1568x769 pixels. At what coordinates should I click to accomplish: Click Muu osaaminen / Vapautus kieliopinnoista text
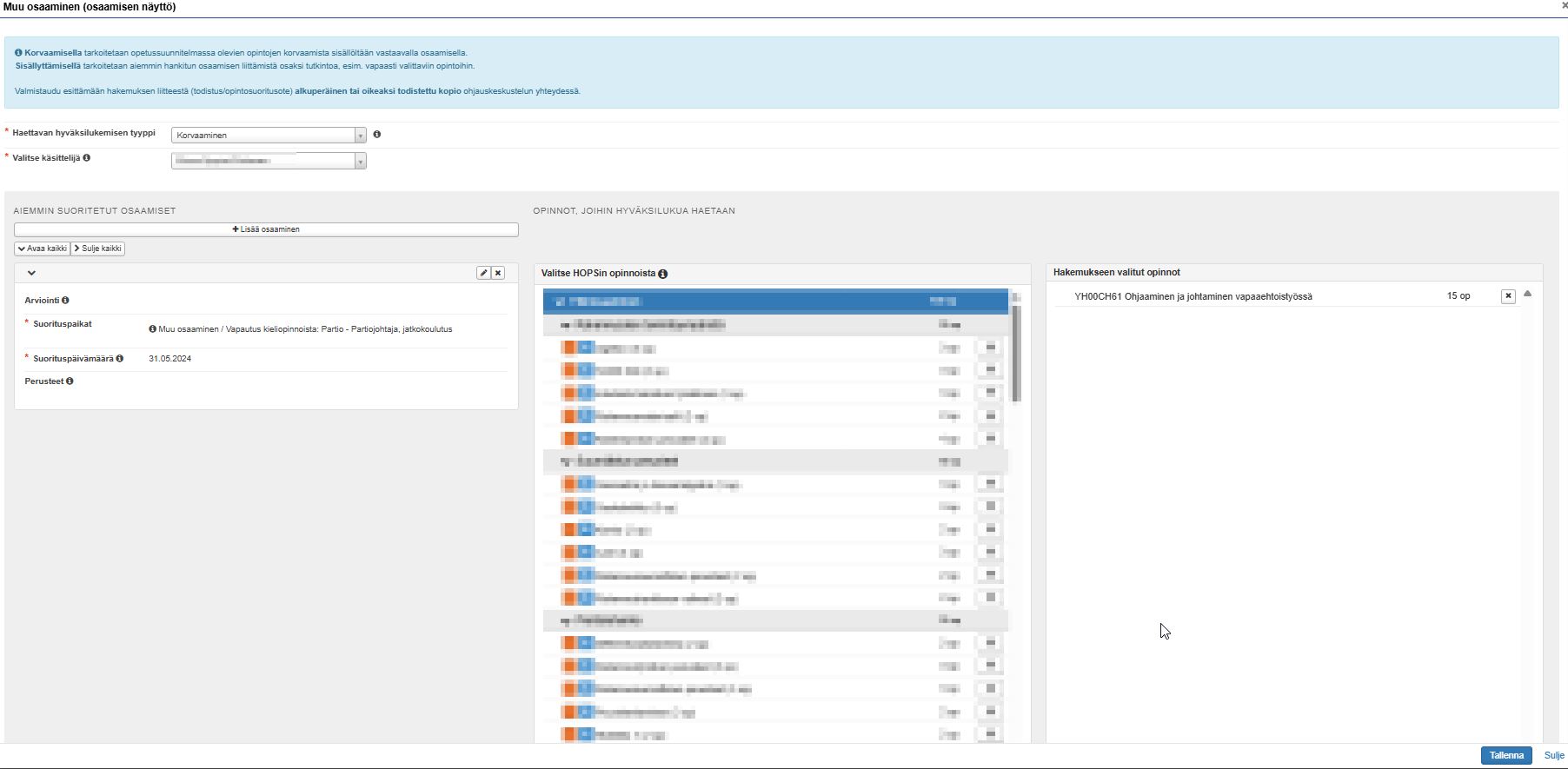(305, 329)
